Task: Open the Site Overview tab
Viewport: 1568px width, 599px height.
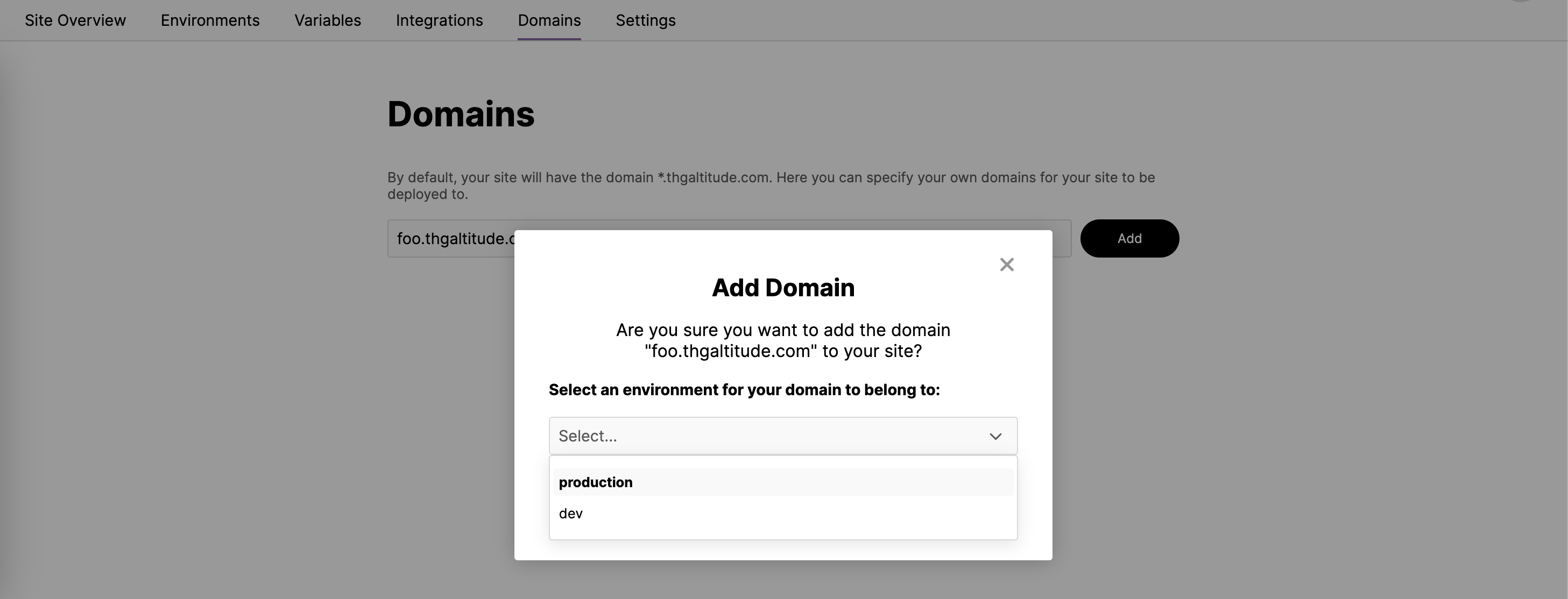Action: [75, 20]
